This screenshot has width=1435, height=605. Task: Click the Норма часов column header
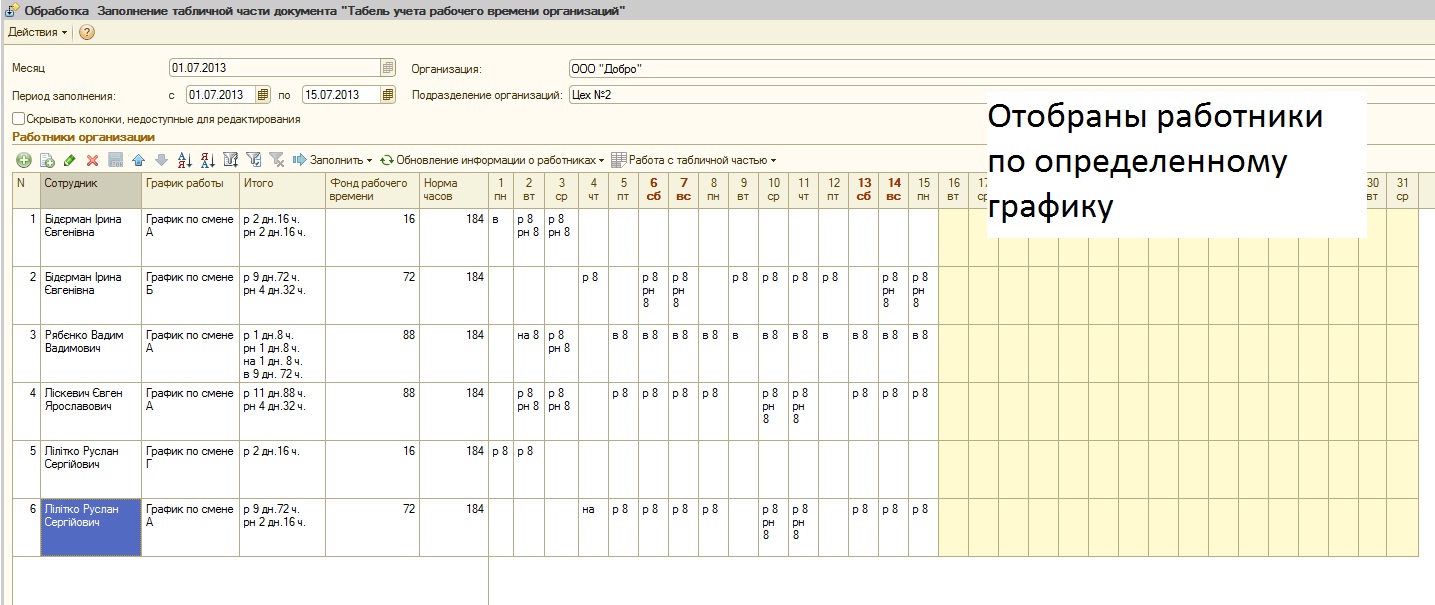pyautogui.click(x=453, y=190)
